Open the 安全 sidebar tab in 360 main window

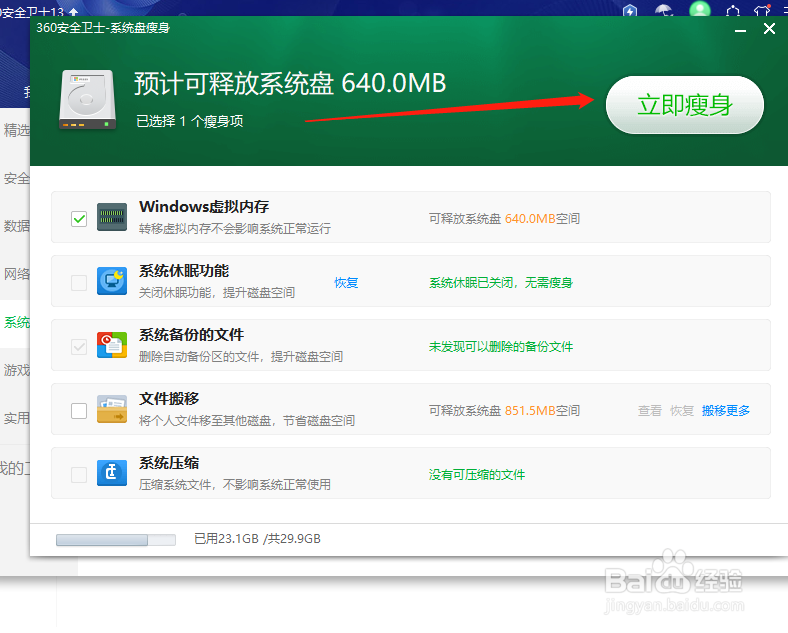(x=15, y=178)
